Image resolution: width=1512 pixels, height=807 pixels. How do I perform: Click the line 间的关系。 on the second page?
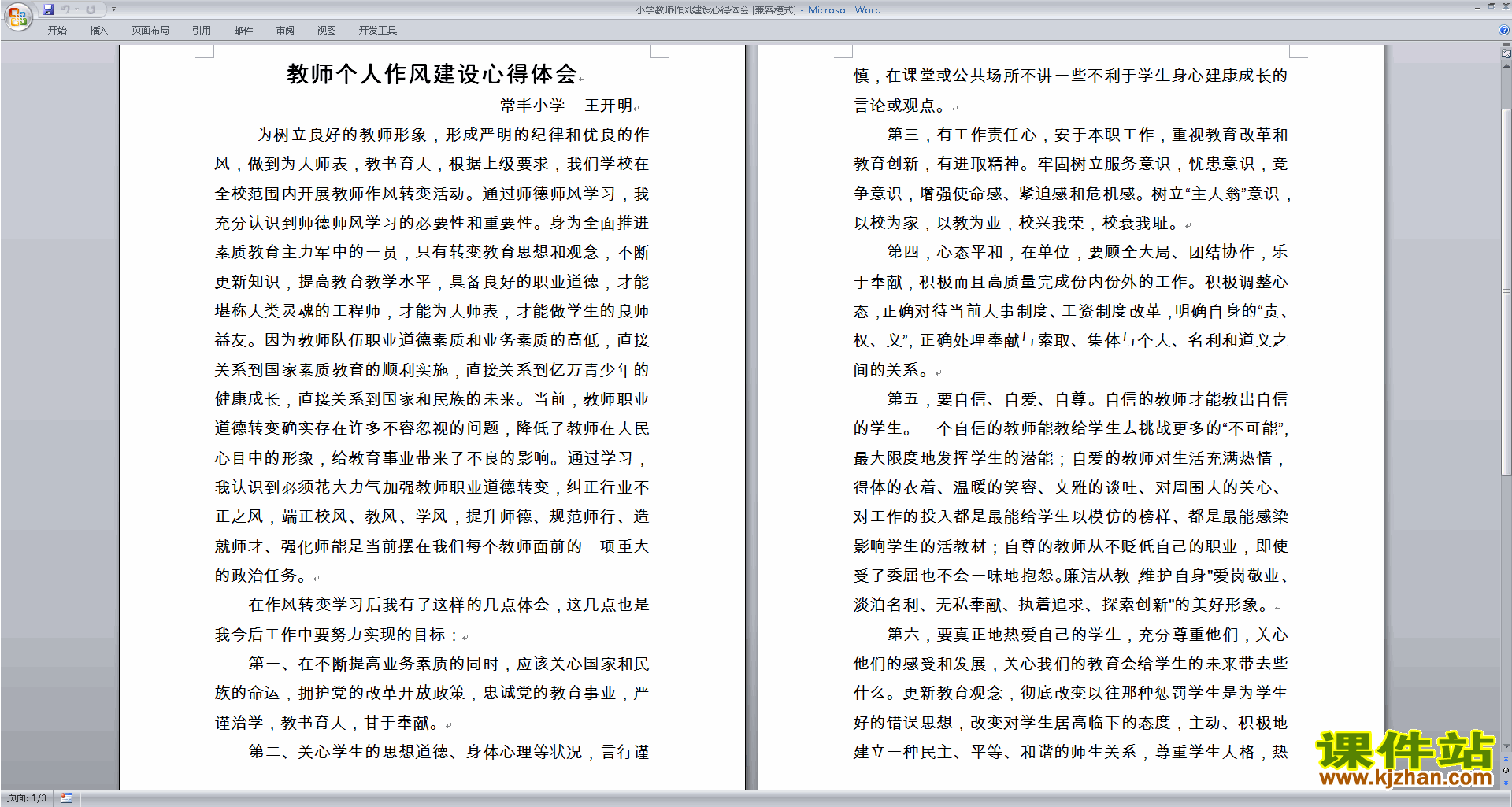[892, 370]
